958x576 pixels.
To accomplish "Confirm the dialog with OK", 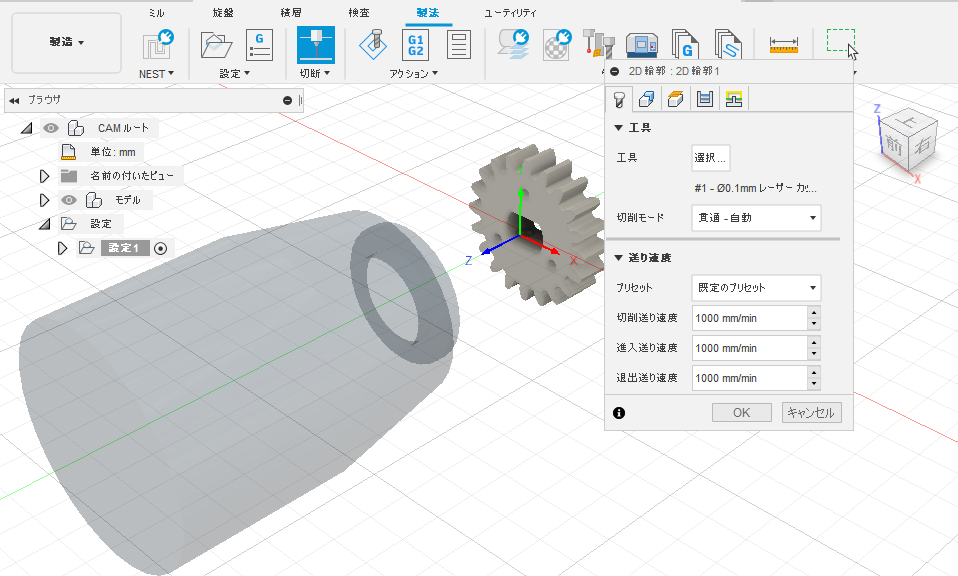I will point(742,413).
